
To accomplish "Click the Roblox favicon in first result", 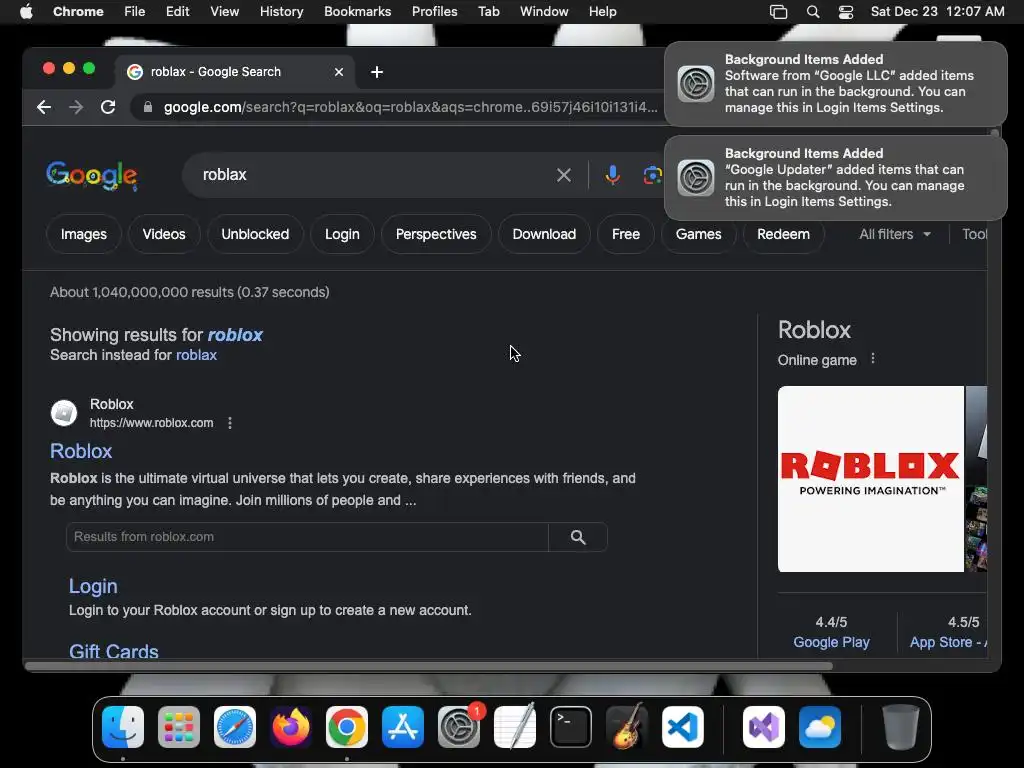I will click(x=64, y=413).
